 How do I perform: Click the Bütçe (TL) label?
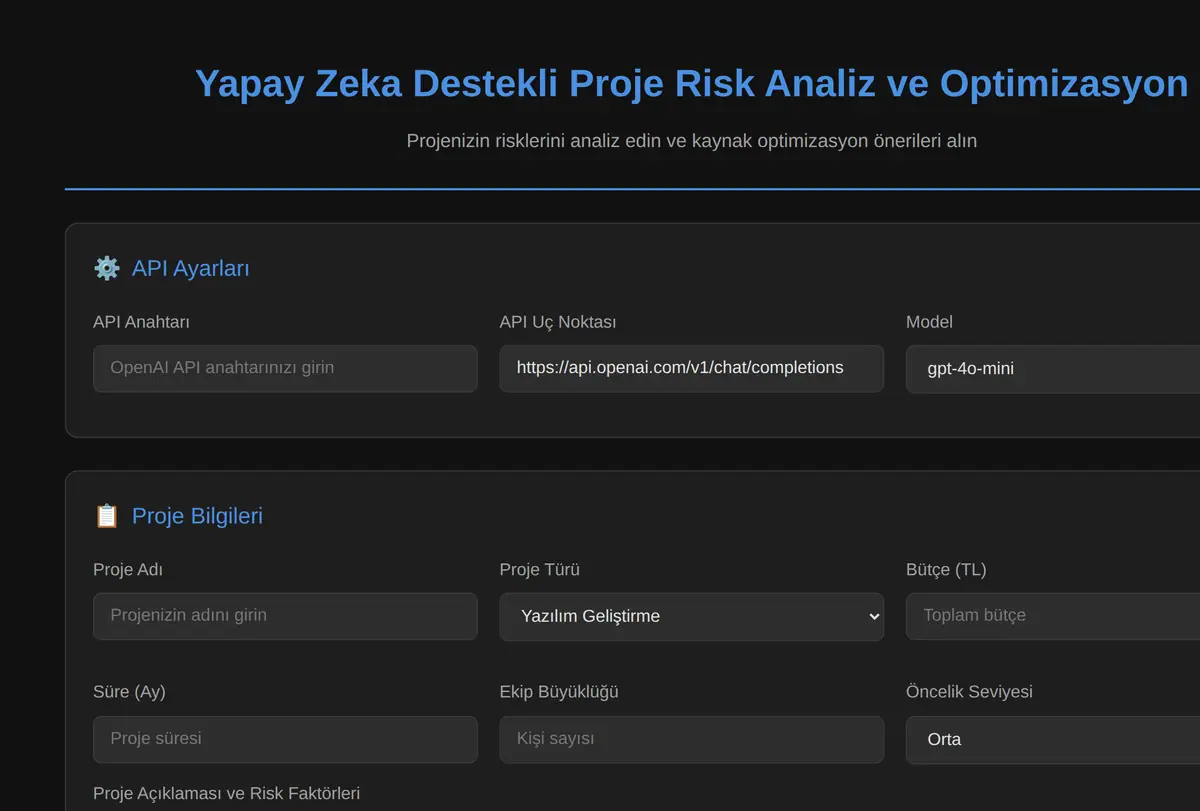(x=946, y=570)
